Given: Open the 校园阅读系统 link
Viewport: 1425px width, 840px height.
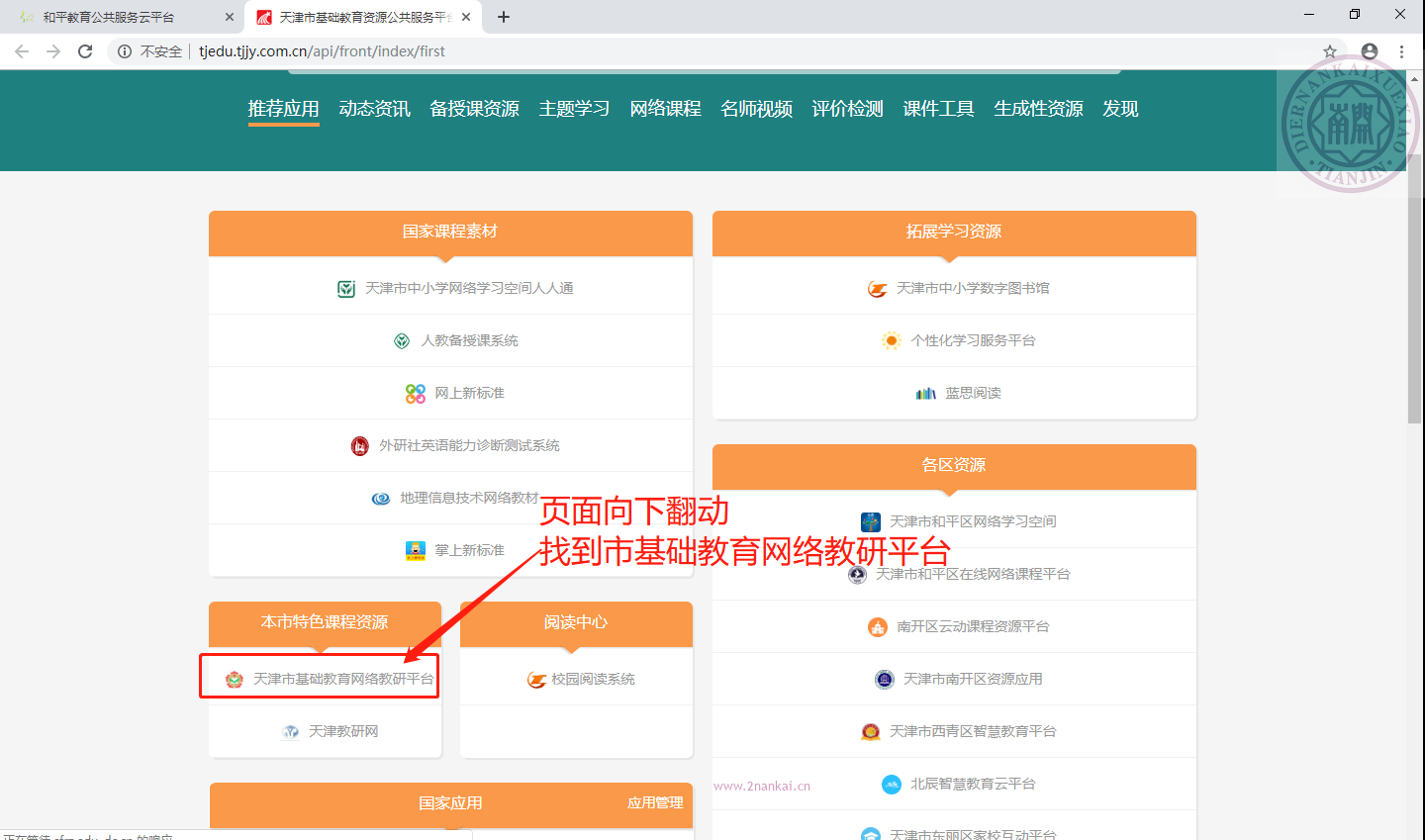Looking at the screenshot, I should tap(593, 679).
